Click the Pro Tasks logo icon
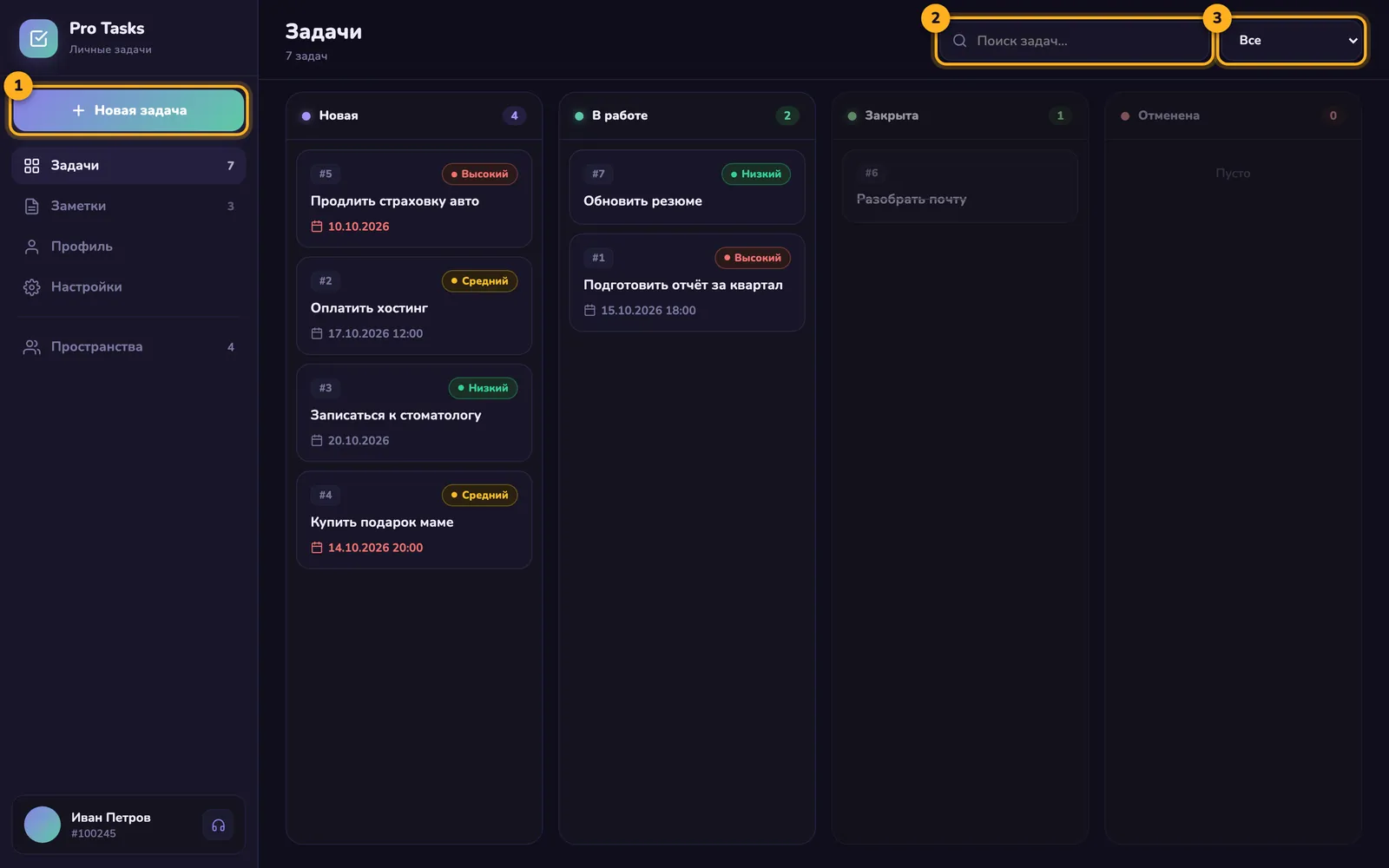 coord(38,38)
